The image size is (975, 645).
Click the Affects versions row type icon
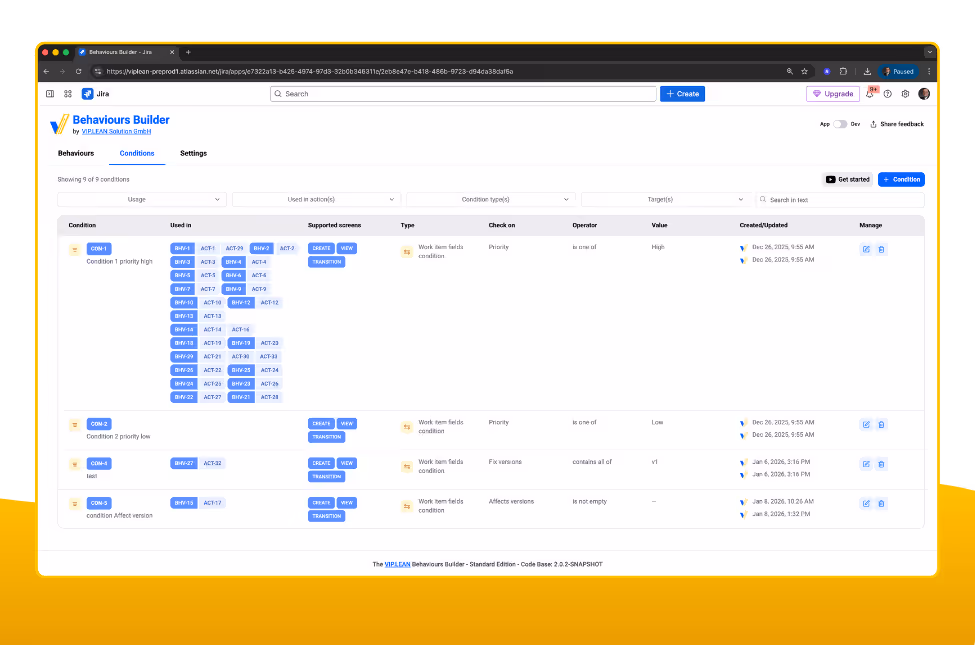tap(407, 506)
